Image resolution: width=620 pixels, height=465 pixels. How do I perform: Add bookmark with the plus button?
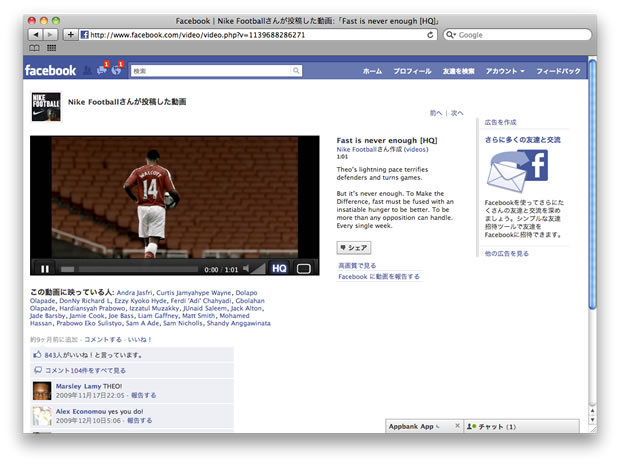click(x=70, y=35)
